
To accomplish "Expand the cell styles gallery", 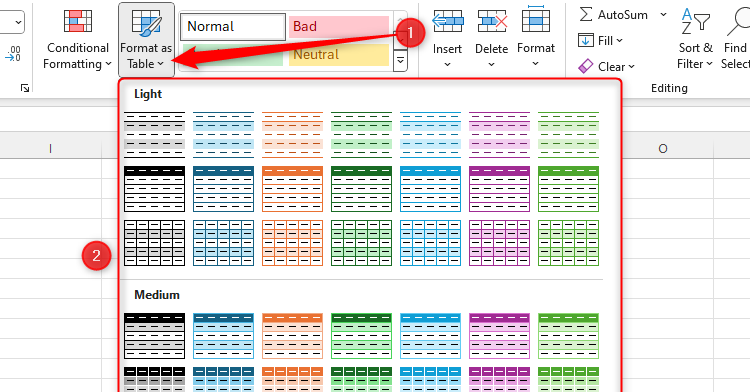I will (x=400, y=61).
